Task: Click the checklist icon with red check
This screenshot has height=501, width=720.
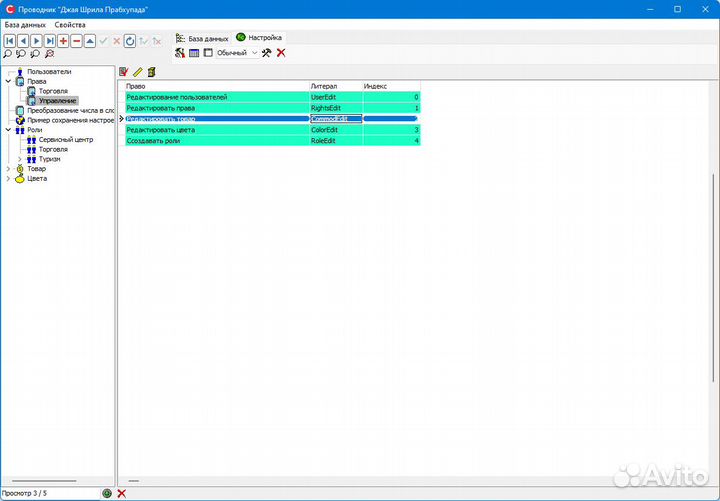Action: click(124, 72)
